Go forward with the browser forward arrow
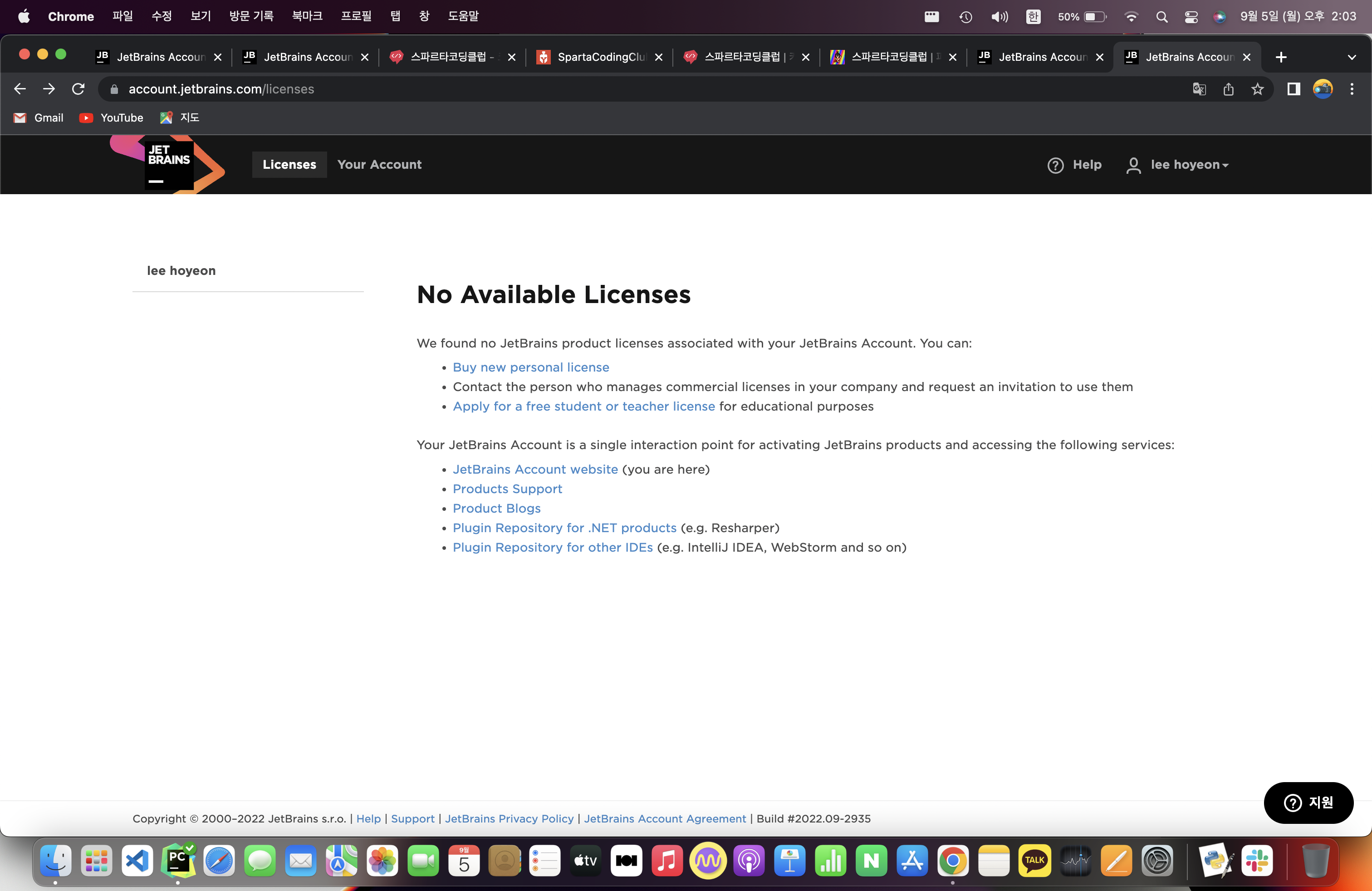The height and width of the screenshot is (891, 1372). point(49,89)
